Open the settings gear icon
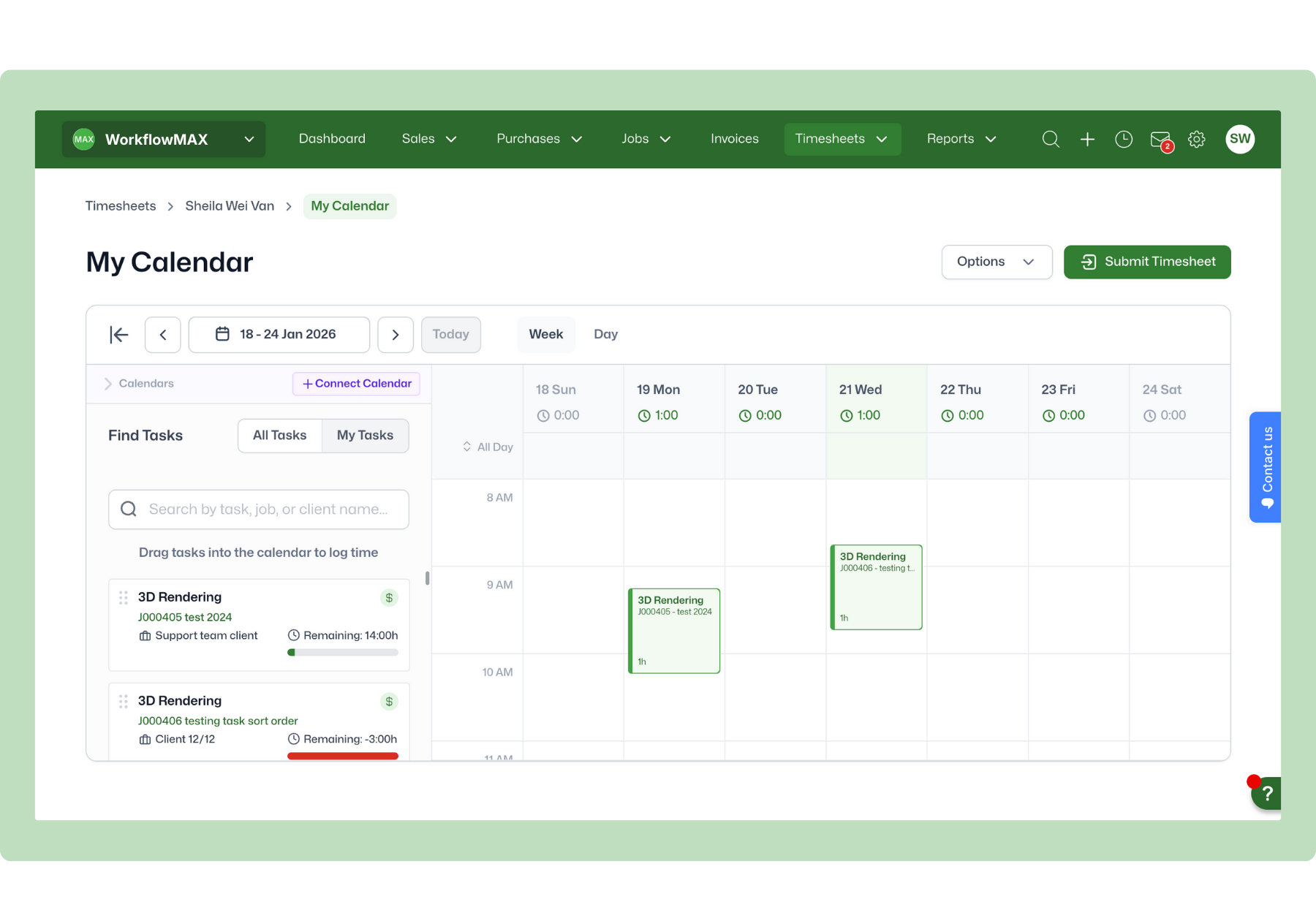Viewport: 1316px width, 902px height. coord(1197,139)
